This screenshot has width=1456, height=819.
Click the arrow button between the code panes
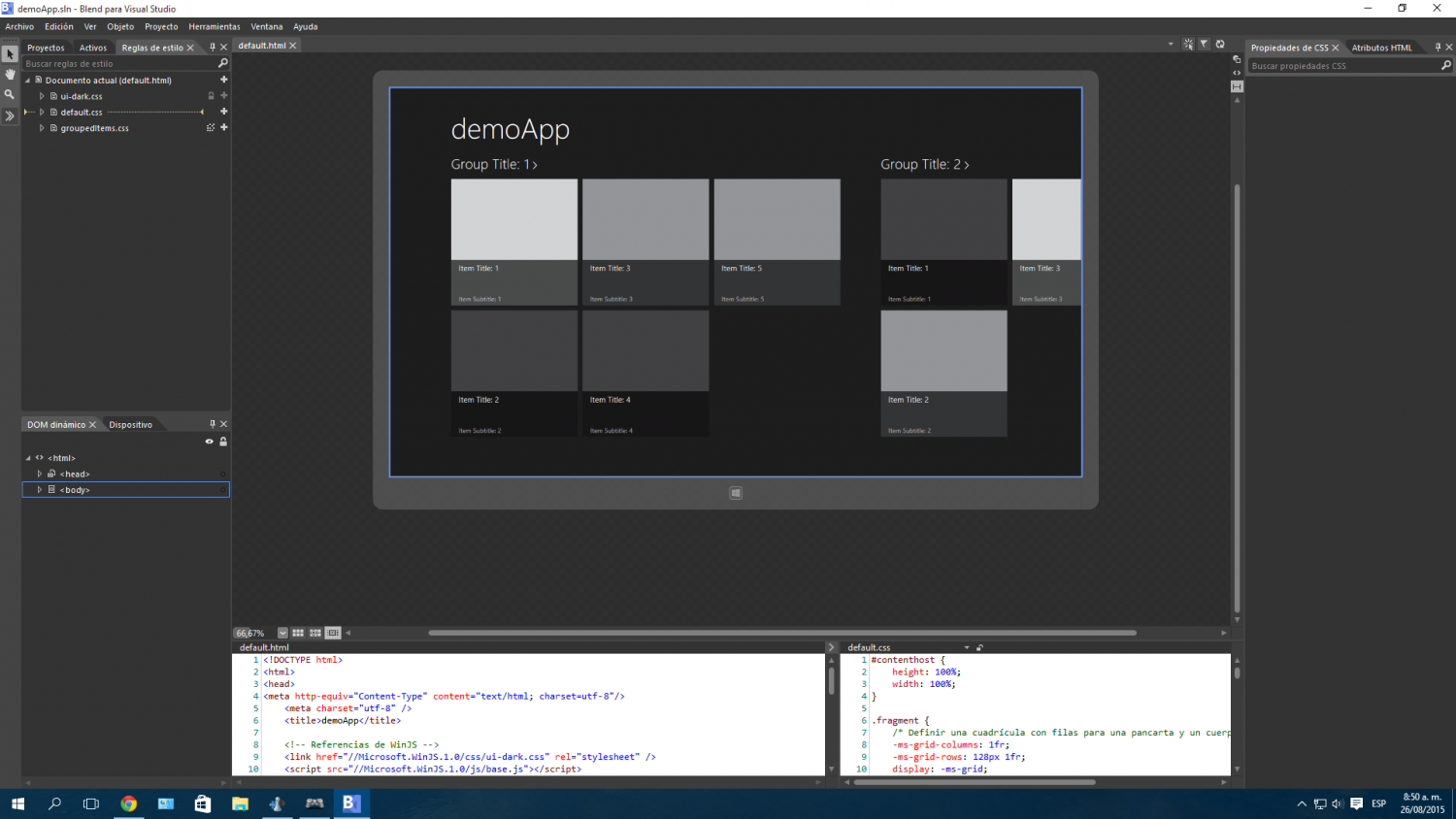click(x=831, y=647)
